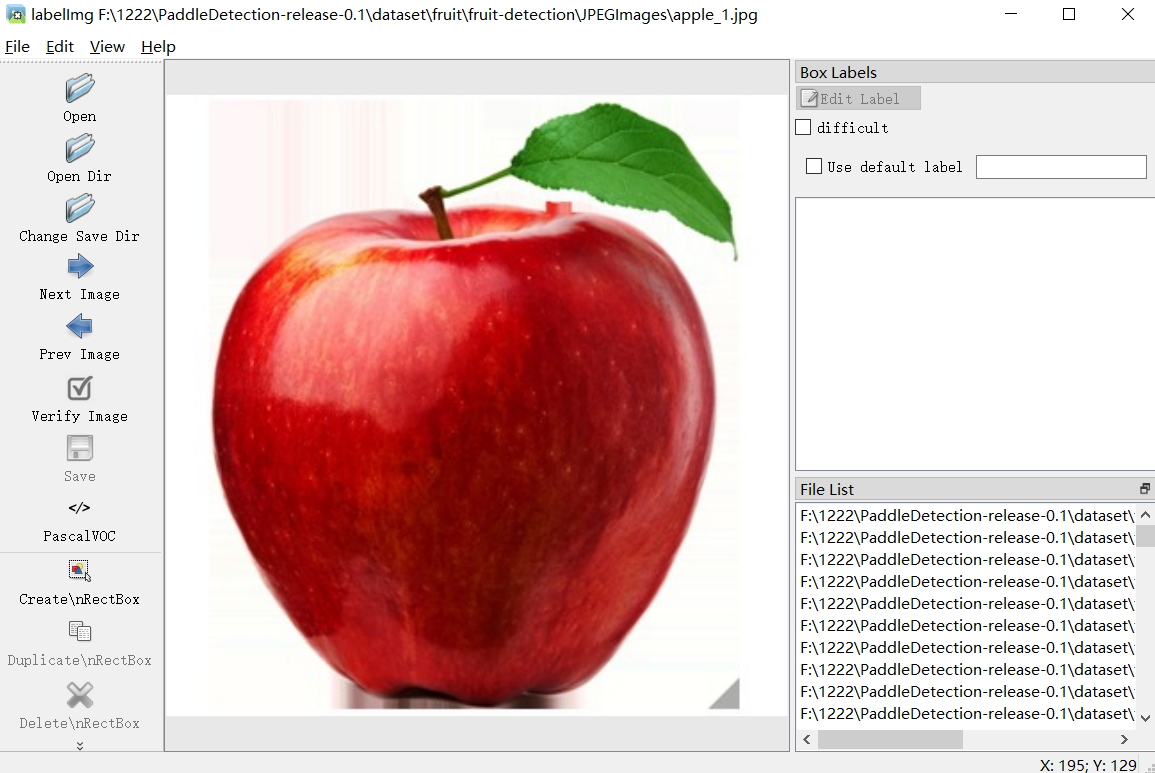Click the Open file icon
This screenshot has height=773, width=1155.
click(80, 88)
